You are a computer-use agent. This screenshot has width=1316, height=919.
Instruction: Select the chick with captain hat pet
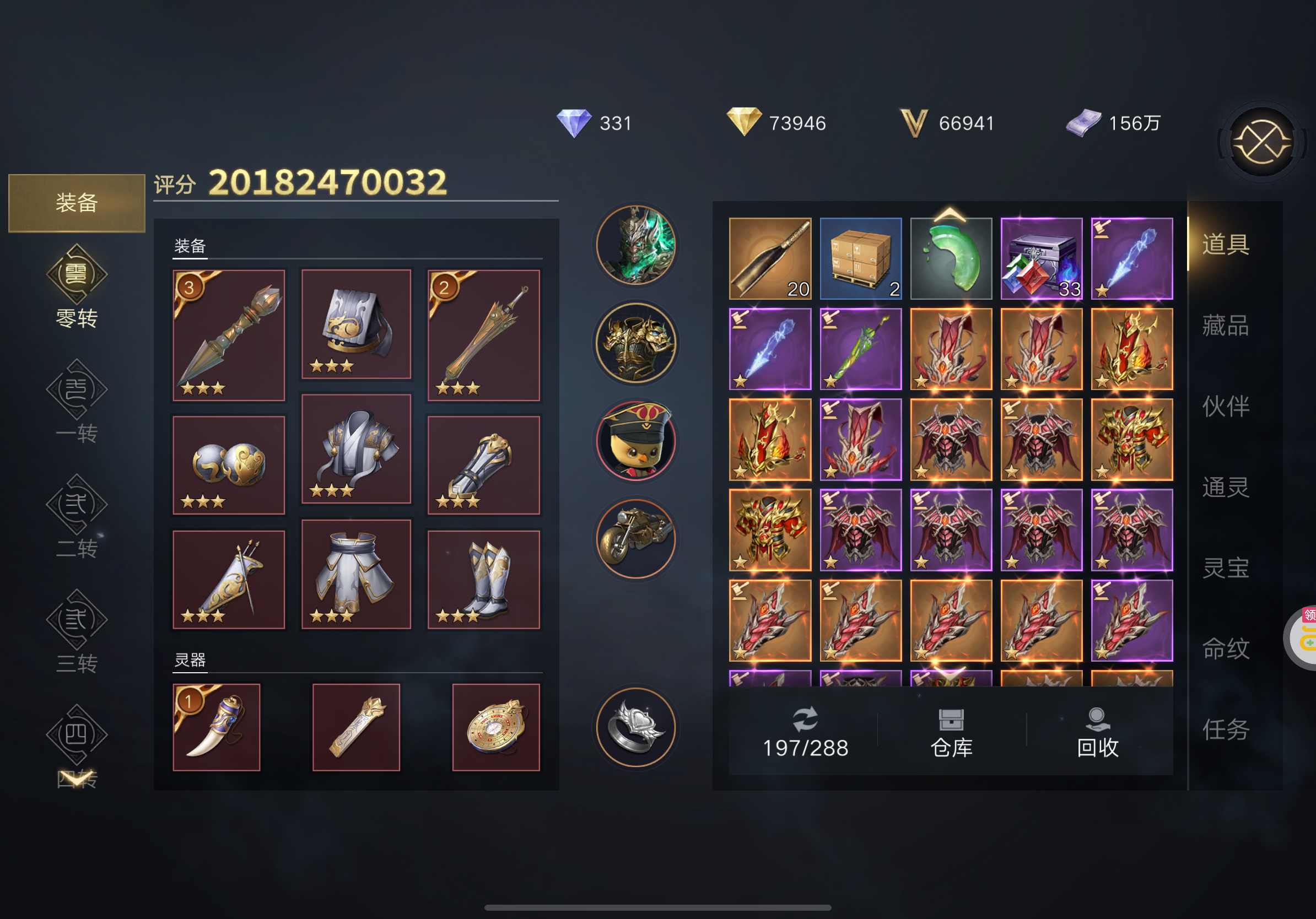[x=635, y=441]
